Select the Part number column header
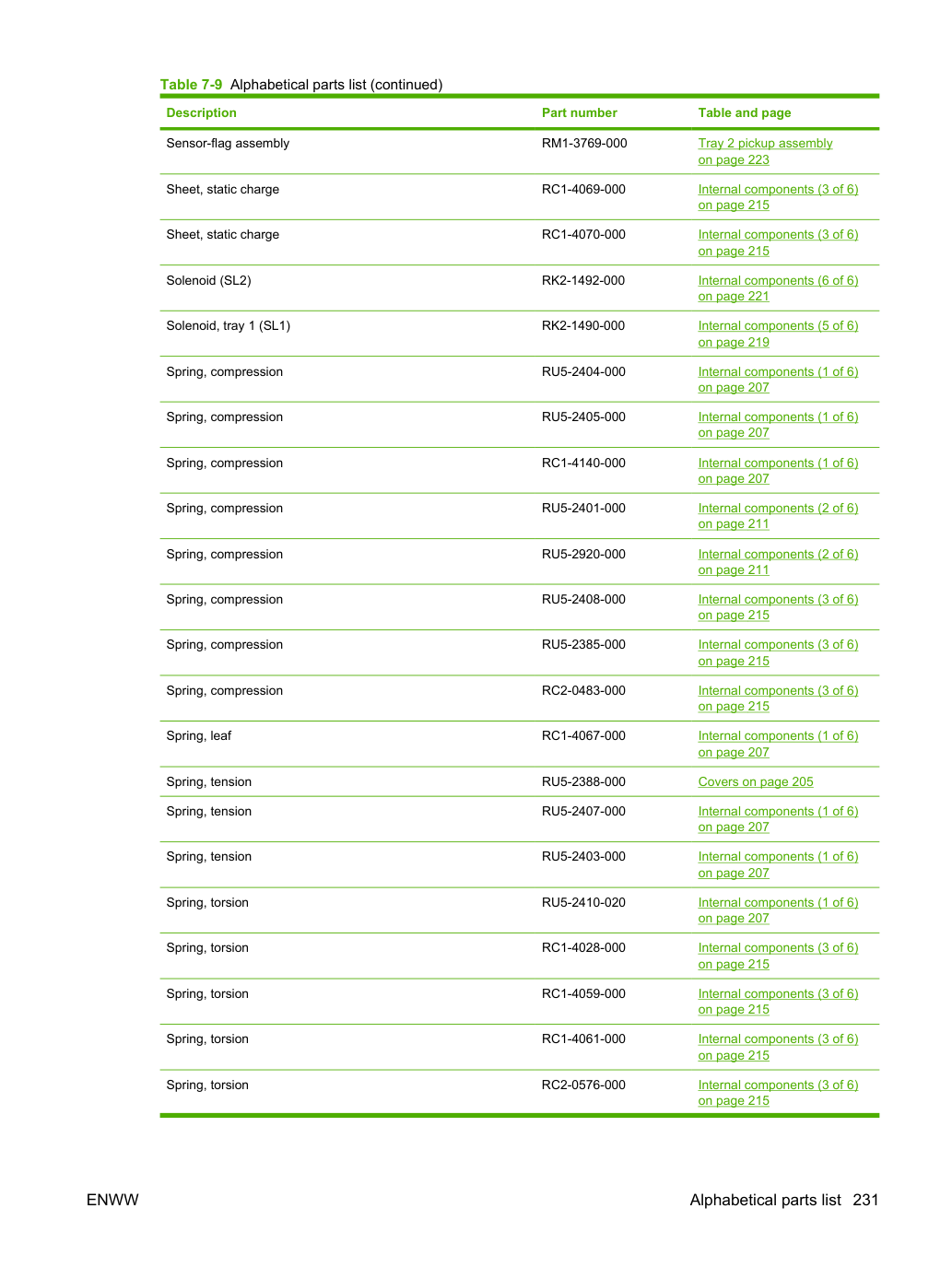 [579, 112]
